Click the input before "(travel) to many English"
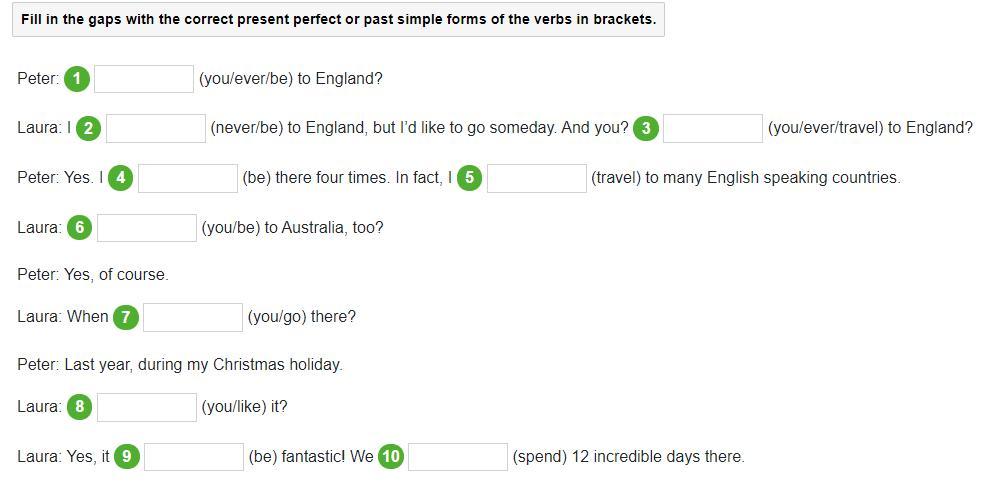Image resolution: width=989 pixels, height=492 pixels. coord(536,178)
